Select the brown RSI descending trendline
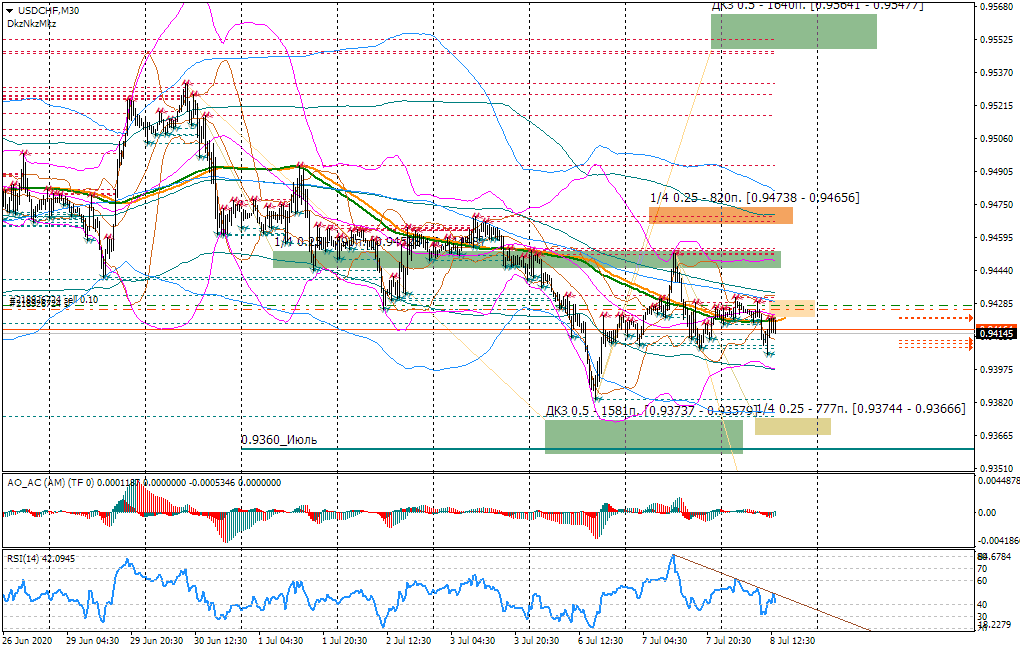The image size is (1020, 652). click(772, 593)
